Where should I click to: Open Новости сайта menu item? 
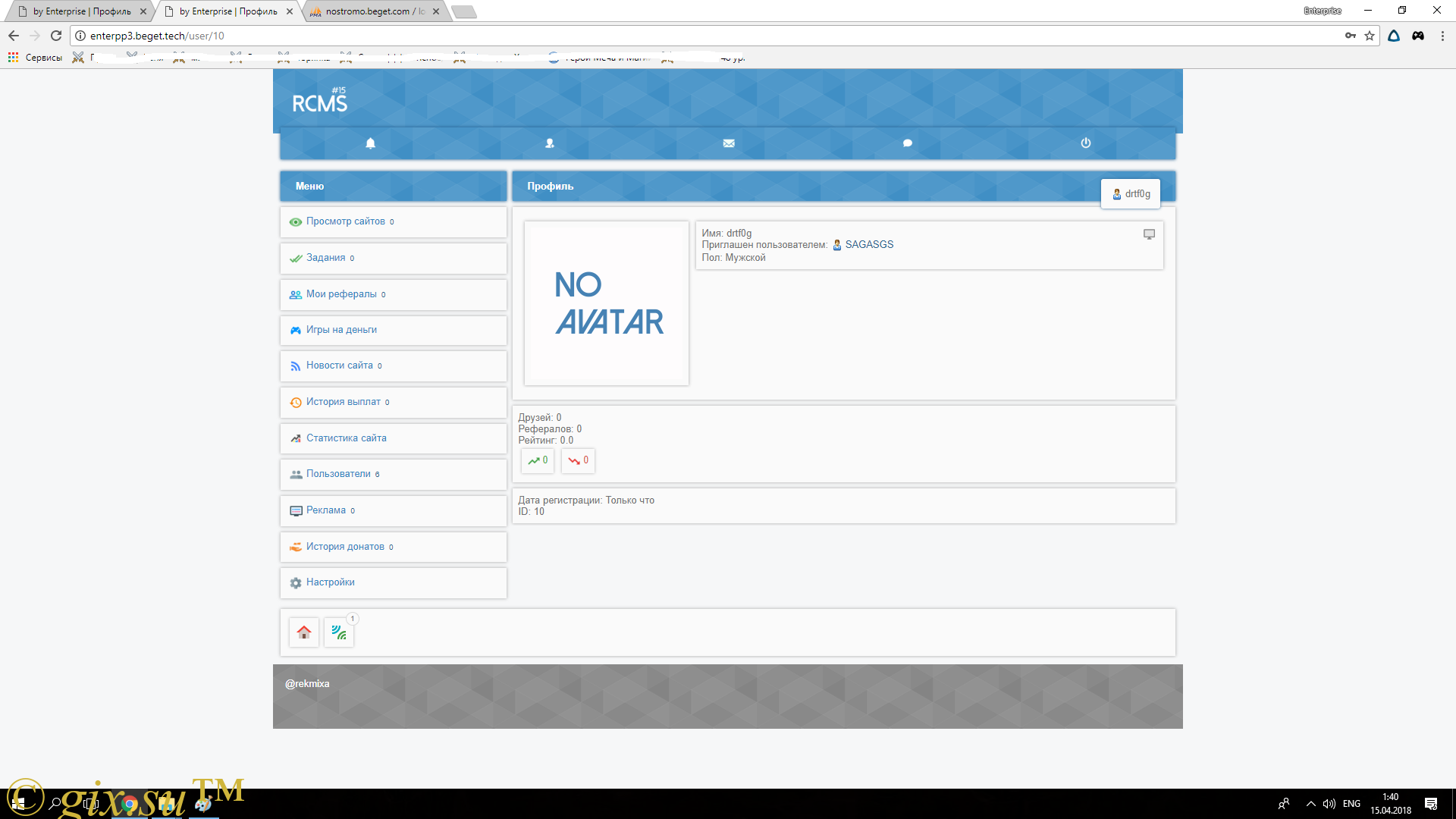click(x=393, y=366)
